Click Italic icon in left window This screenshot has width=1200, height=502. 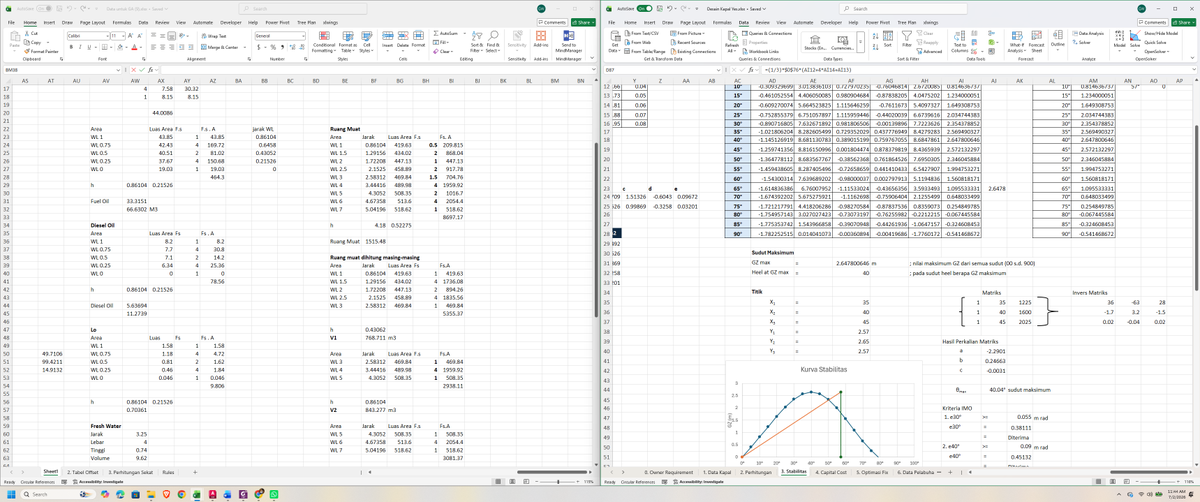coord(82,46)
